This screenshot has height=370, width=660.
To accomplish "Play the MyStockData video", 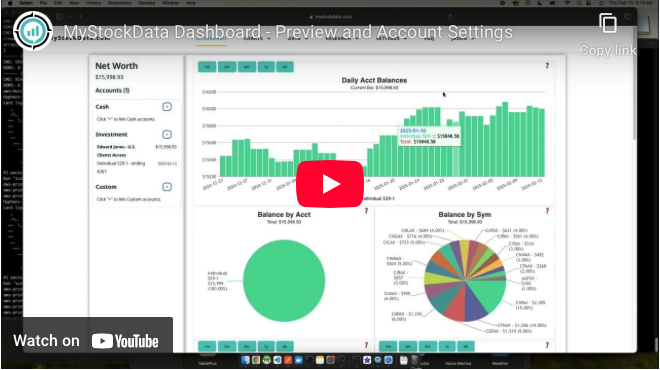I will [330, 184].
